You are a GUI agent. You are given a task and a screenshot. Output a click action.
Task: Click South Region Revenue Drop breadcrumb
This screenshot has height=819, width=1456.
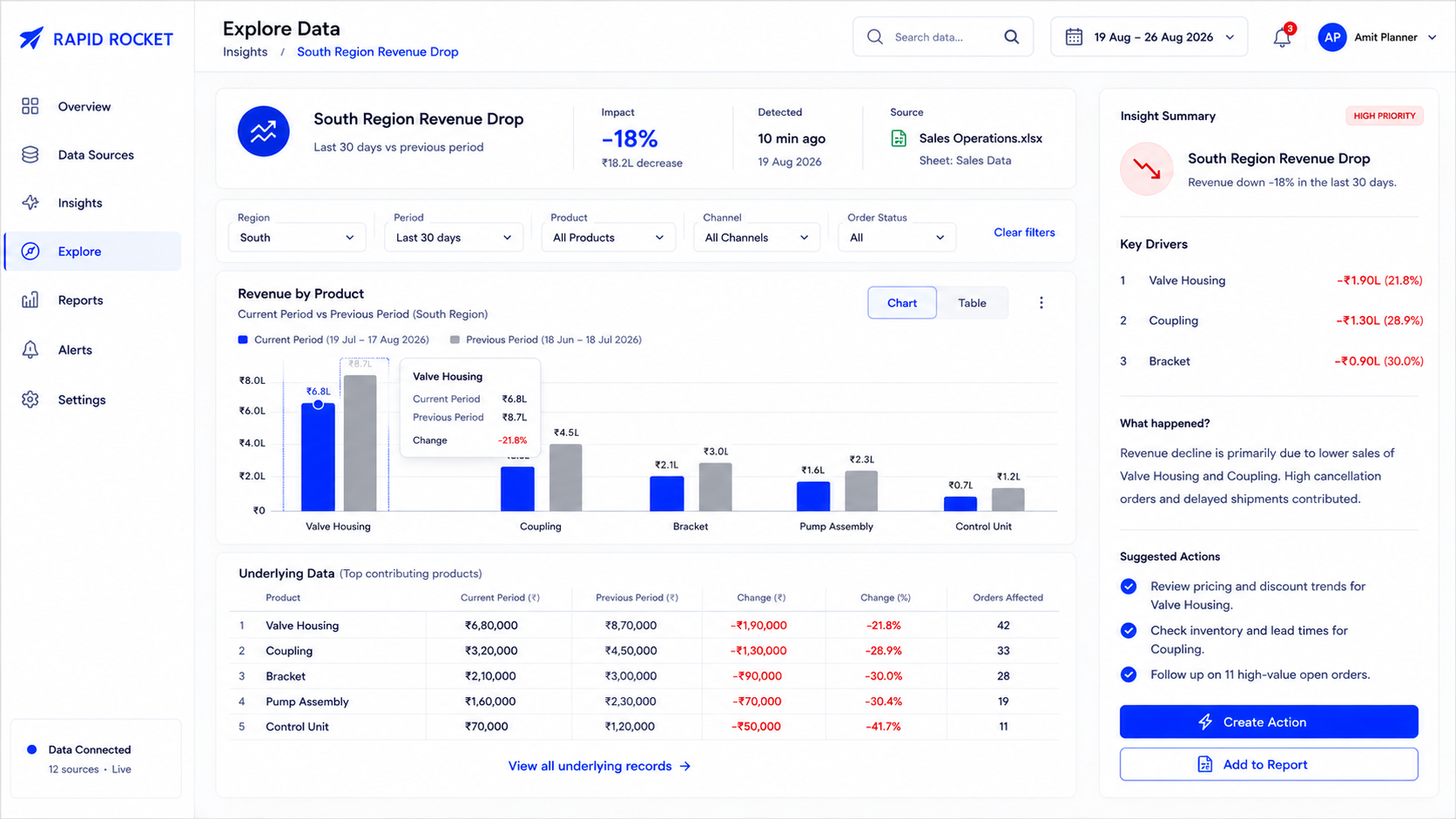click(x=378, y=51)
